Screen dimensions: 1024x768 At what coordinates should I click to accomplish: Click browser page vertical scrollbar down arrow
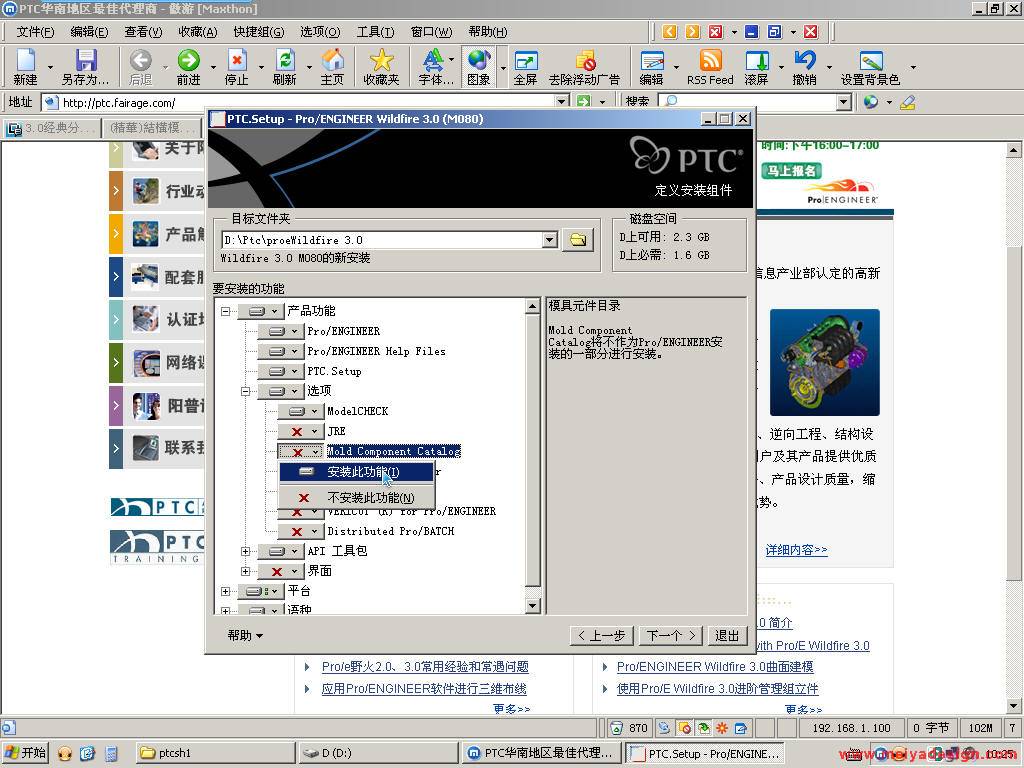point(1013,706)
